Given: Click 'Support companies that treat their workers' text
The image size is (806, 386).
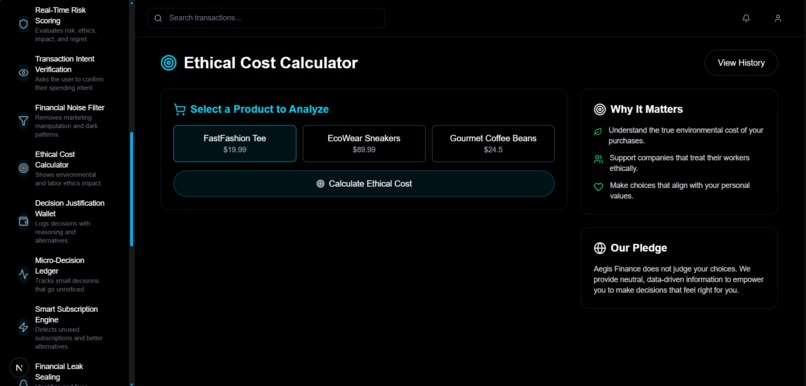Looking at the screenshot, I should tap(679, 163).
